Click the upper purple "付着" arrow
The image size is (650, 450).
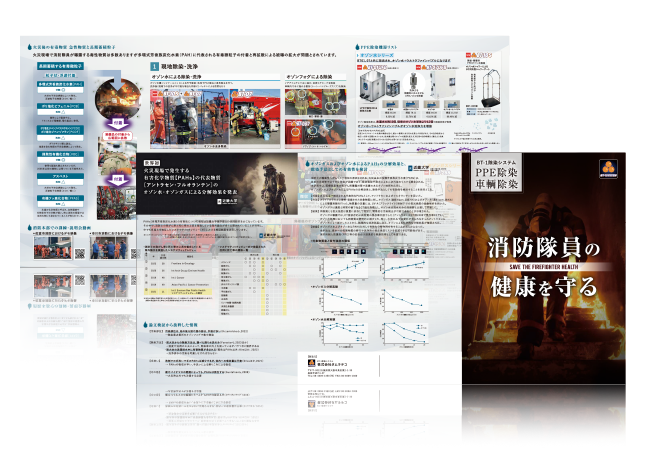[x=118, y=123]
